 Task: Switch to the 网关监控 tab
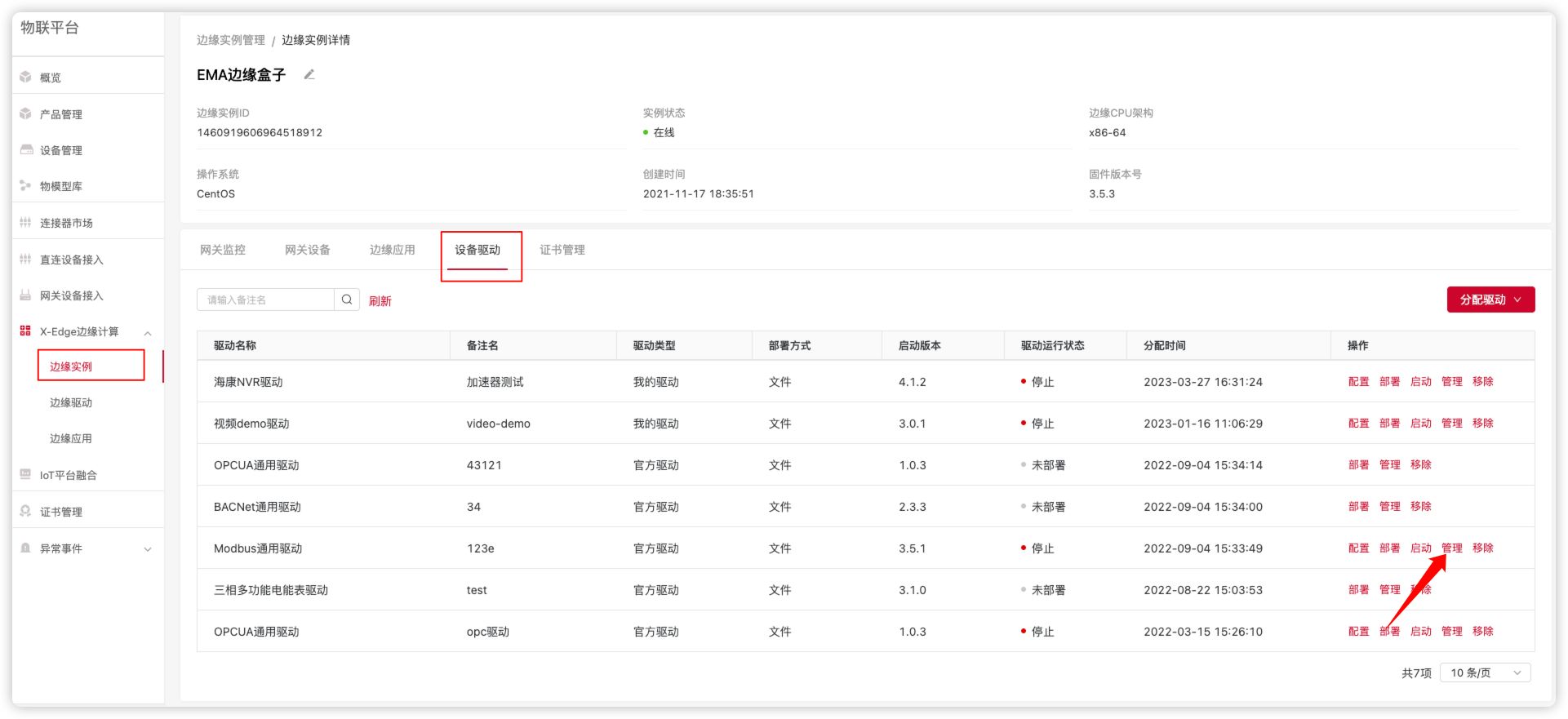coord(223,250)
